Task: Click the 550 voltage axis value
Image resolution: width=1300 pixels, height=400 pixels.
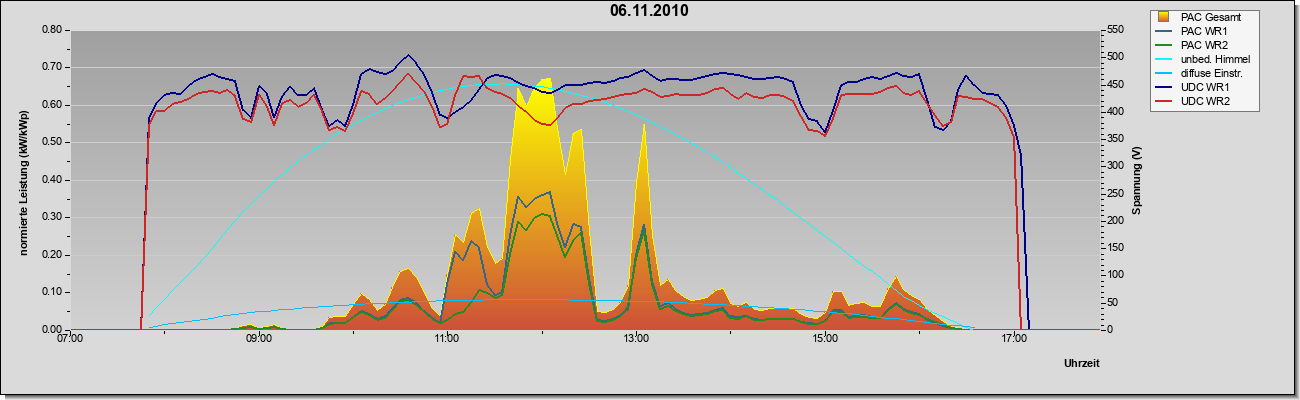Action: pos(1112,30)
